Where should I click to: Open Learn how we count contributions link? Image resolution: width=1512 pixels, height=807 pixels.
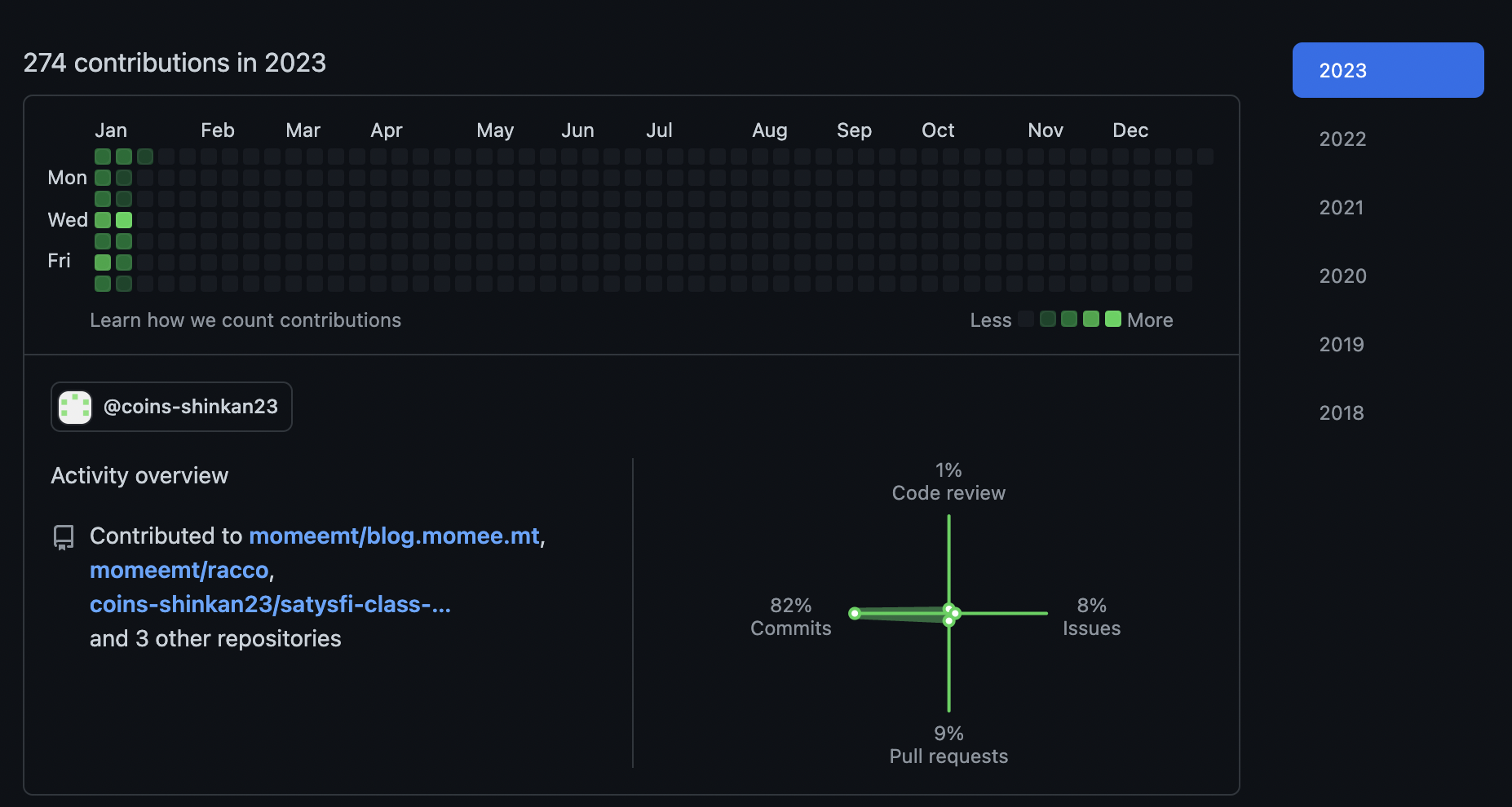point(245,320)
